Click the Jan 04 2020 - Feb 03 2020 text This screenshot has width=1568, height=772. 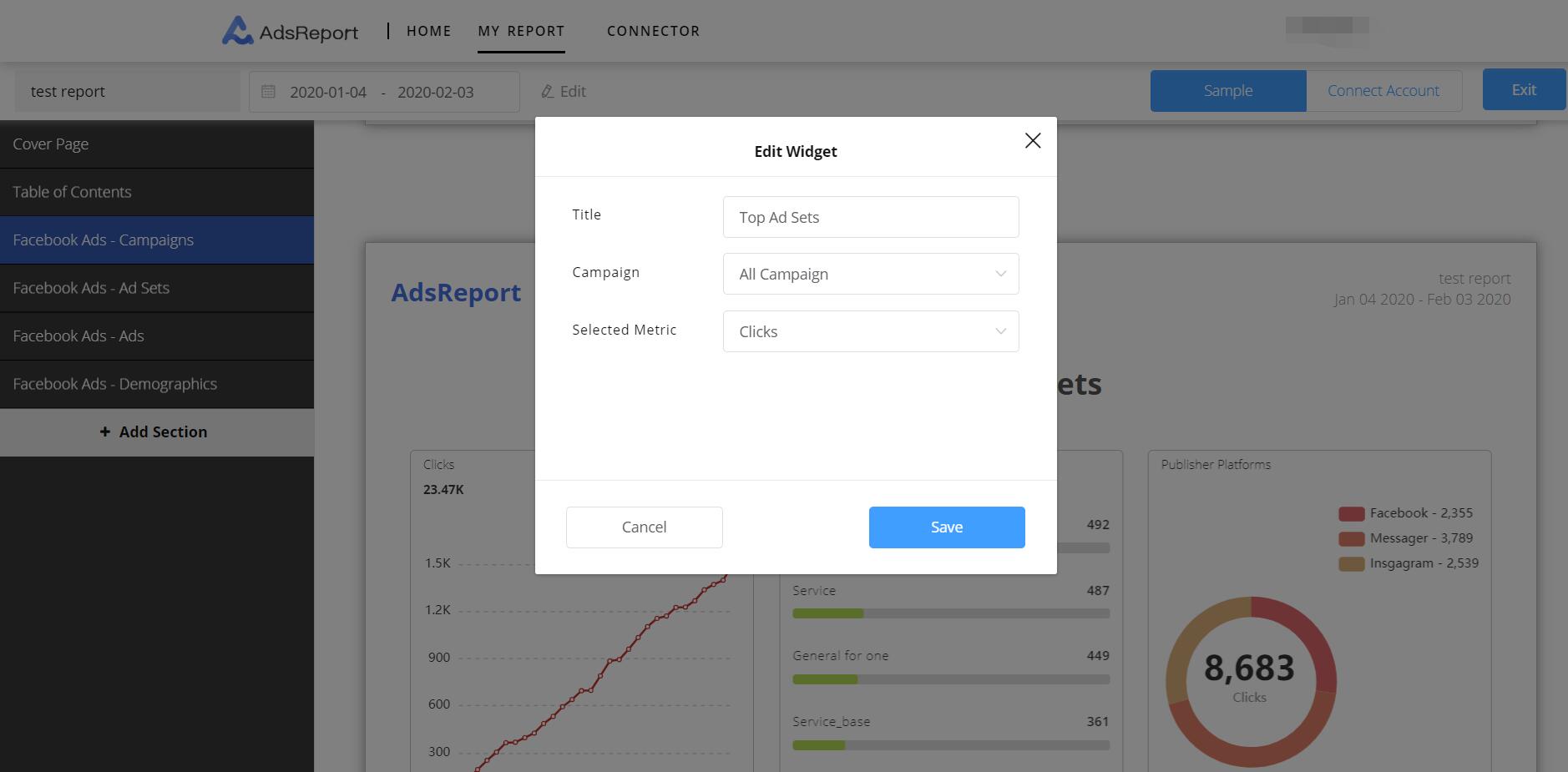pyautogui.click(x=1422, y=300)
